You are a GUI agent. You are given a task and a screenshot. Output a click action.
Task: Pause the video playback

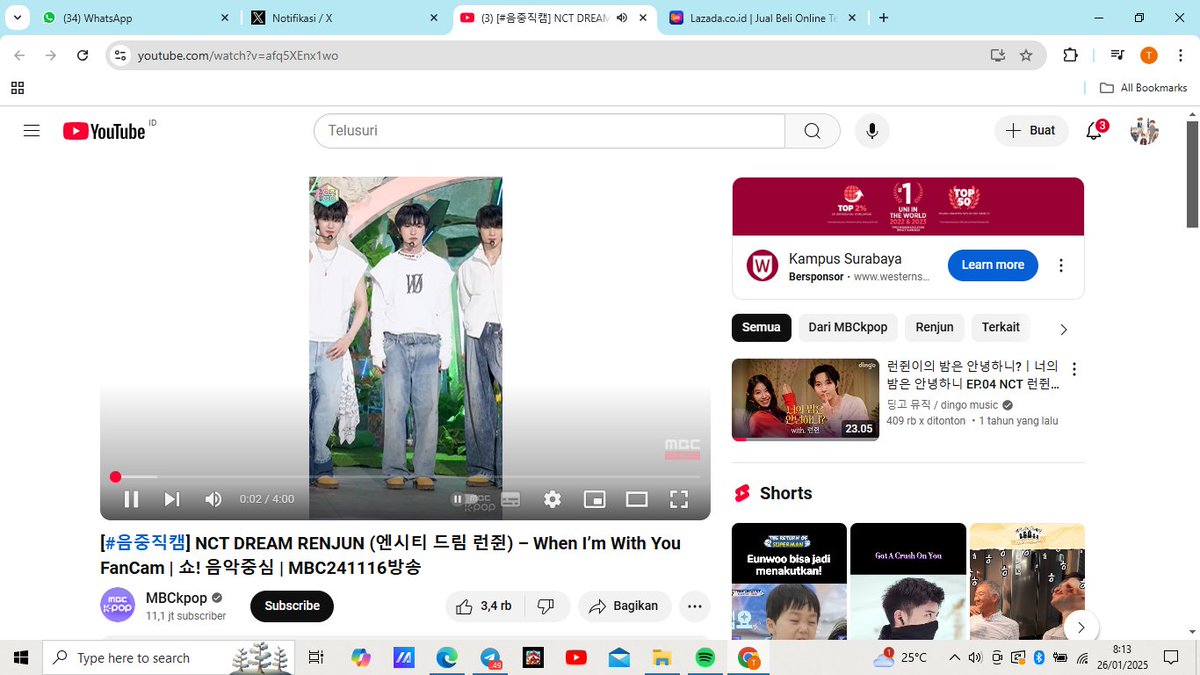131,499
